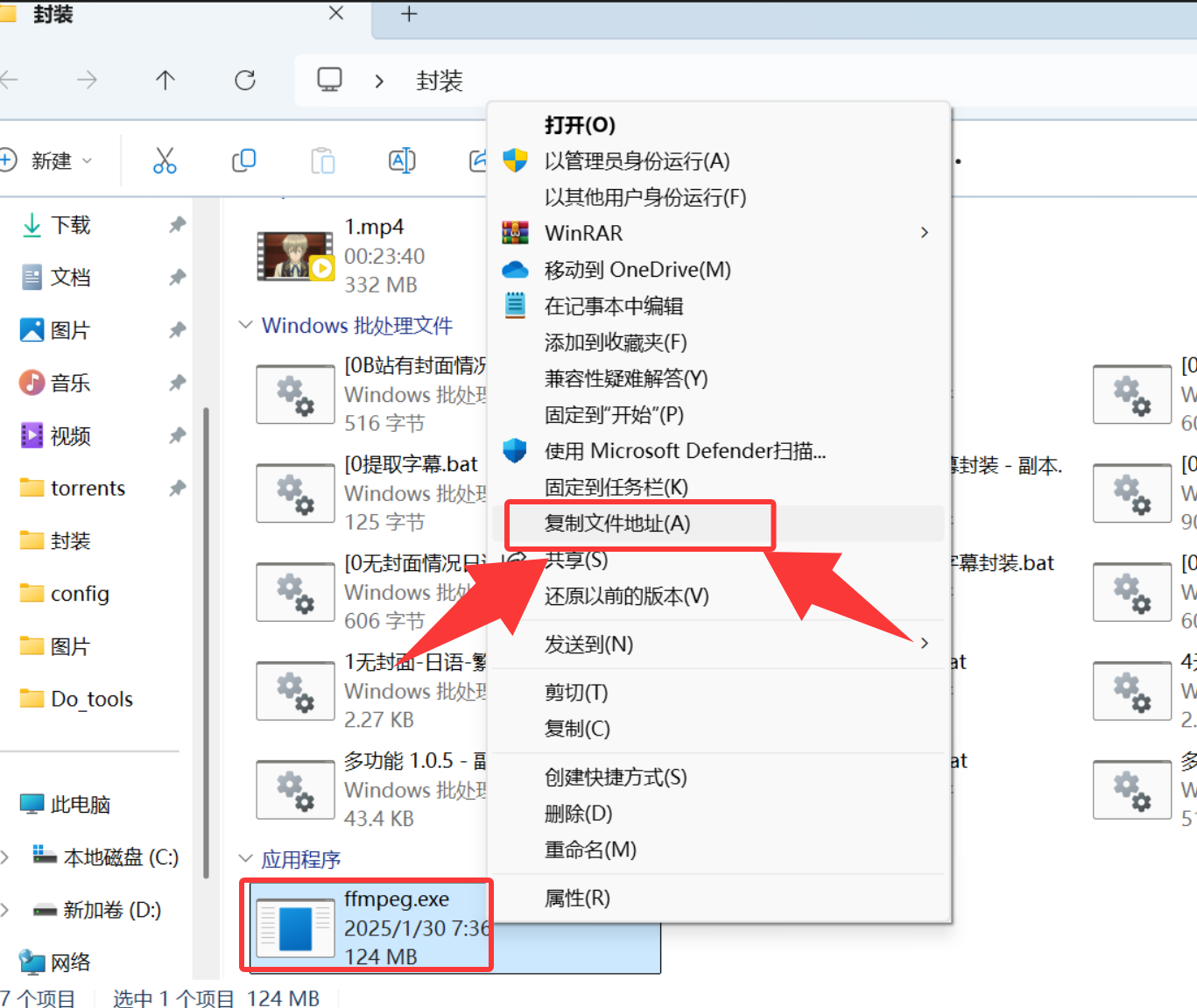Screen dimensions: 1197x1008
Task: Open the 1.mp4 video thumbnail
Action: pos(294,256)
